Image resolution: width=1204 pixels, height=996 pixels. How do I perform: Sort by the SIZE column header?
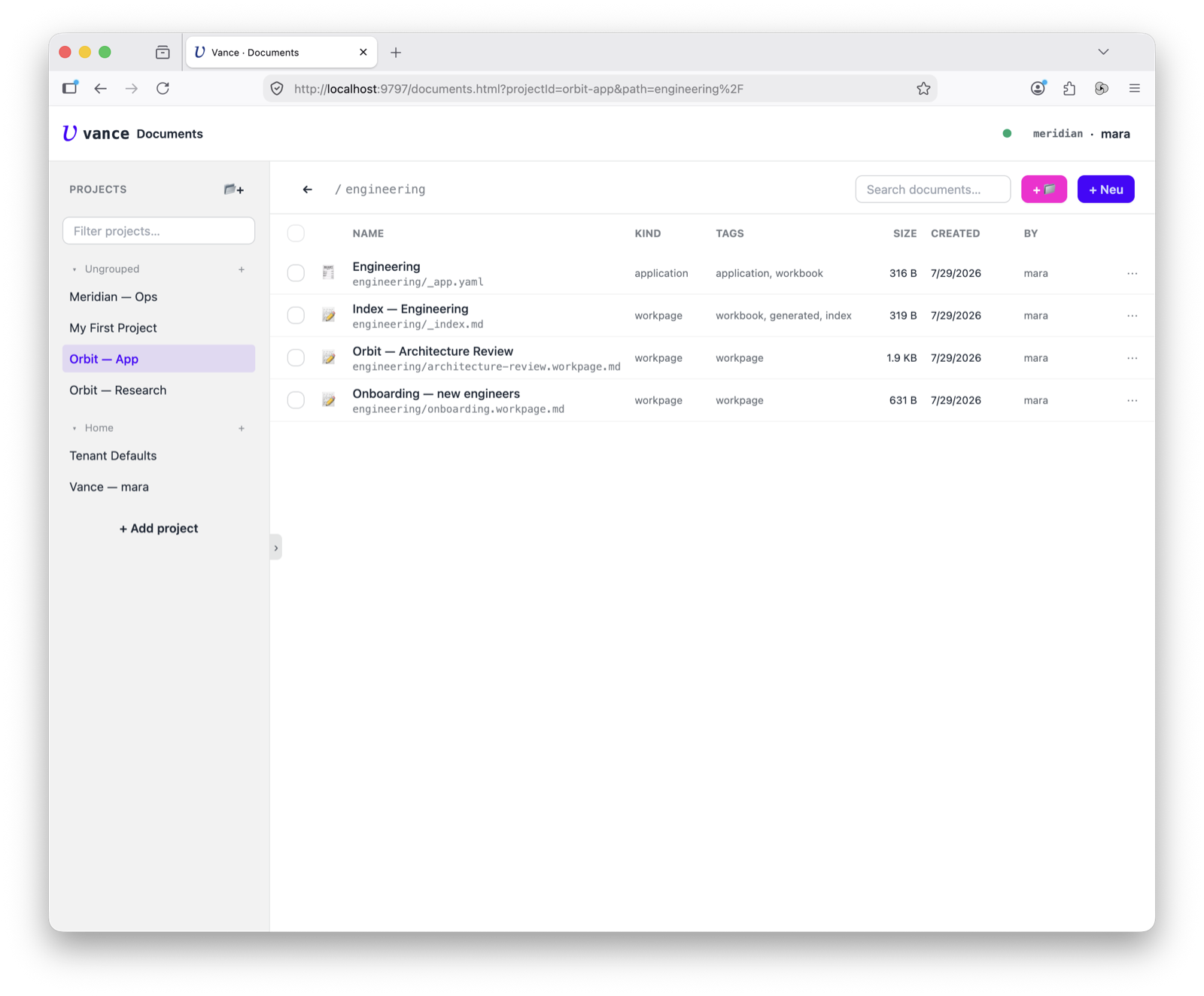(x=905, y=233)
